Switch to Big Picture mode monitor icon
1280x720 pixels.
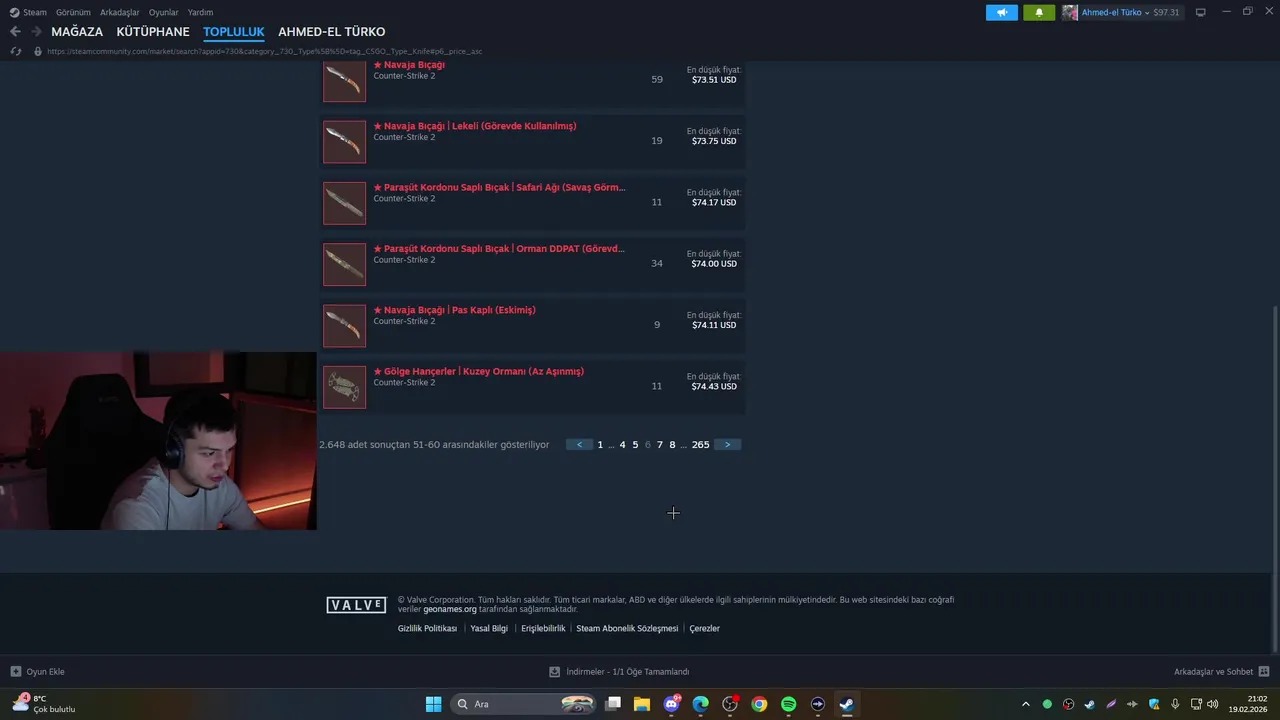(1200, 12)
